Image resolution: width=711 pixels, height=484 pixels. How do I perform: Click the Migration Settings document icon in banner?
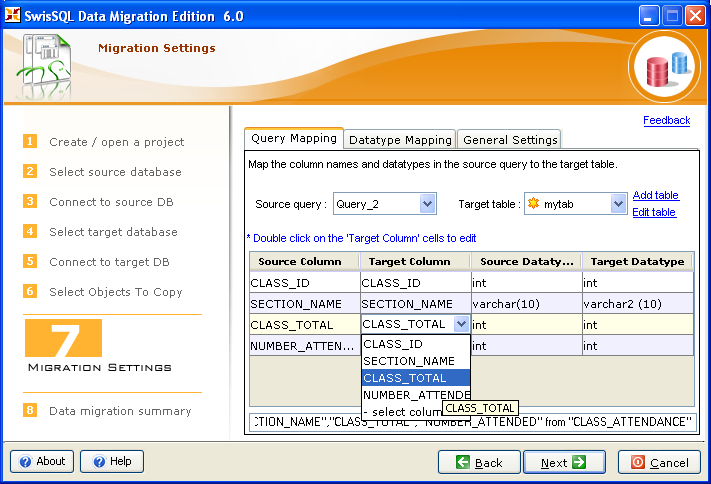(44, 66)
